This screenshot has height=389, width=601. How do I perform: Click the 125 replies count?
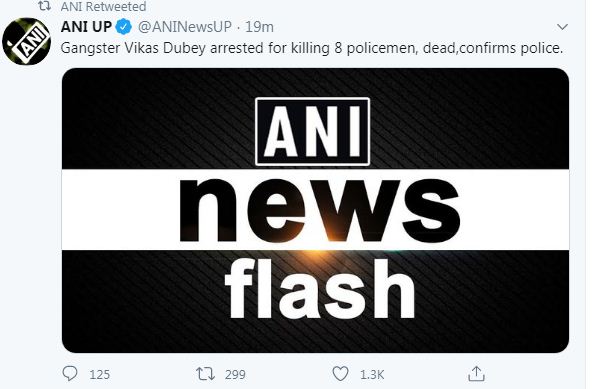click(100, 374)
